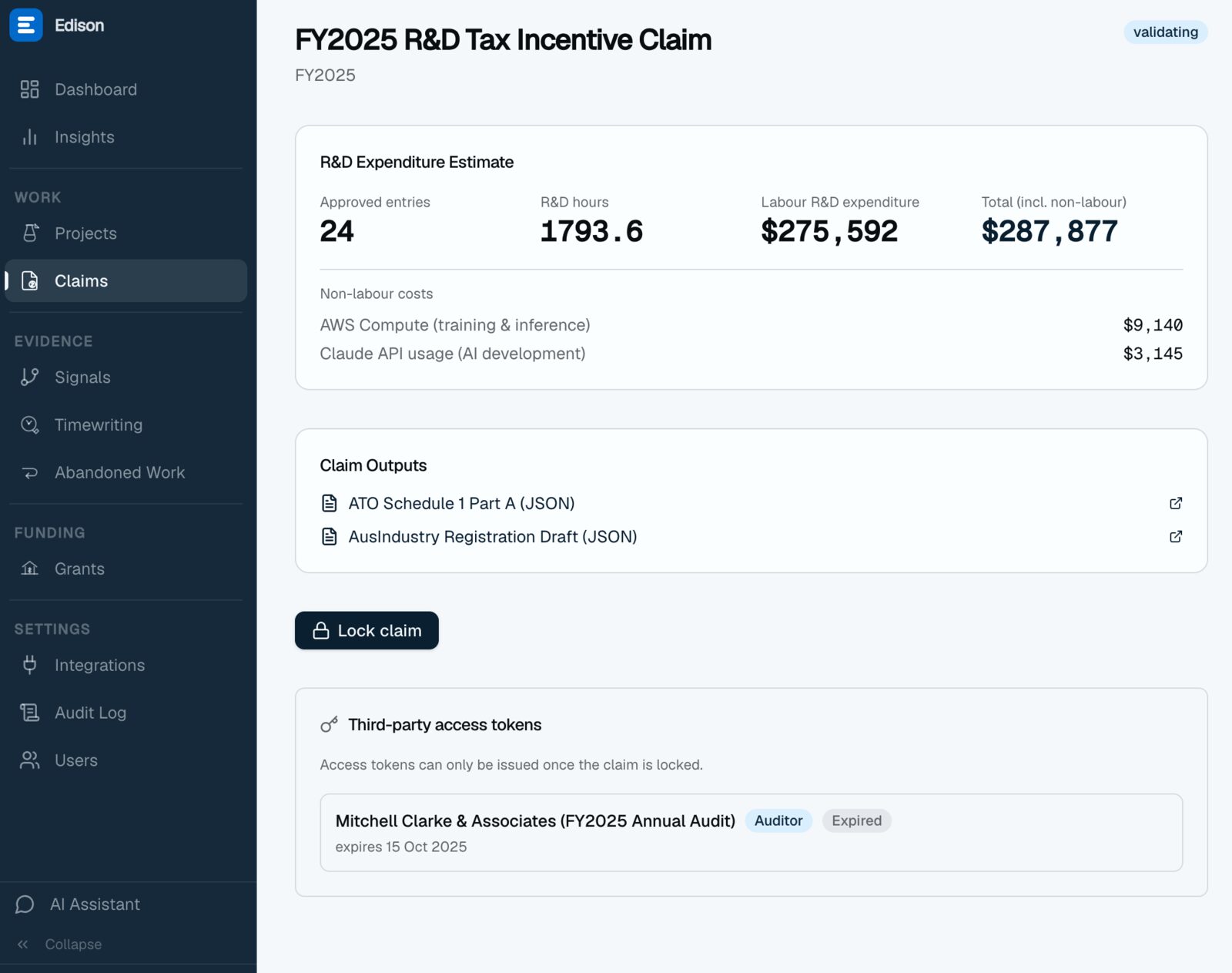Click the Timewriting clock icon
This screenshot has width=1232, height=973.
click(x=29, y=425)
